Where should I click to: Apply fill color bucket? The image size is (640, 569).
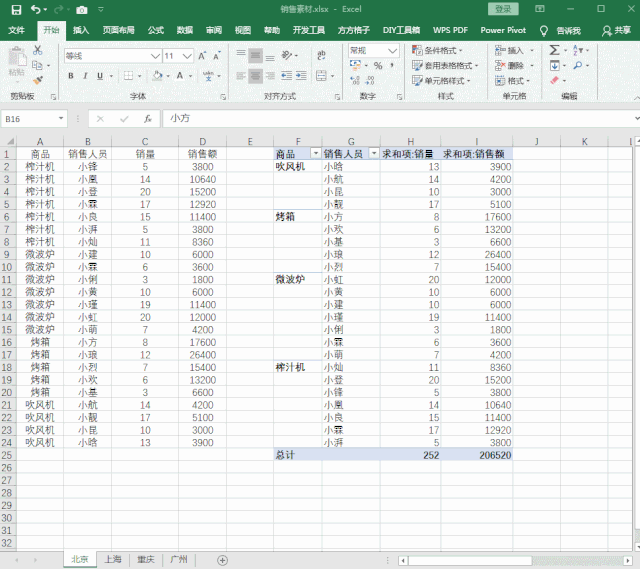tap(158, 76)
